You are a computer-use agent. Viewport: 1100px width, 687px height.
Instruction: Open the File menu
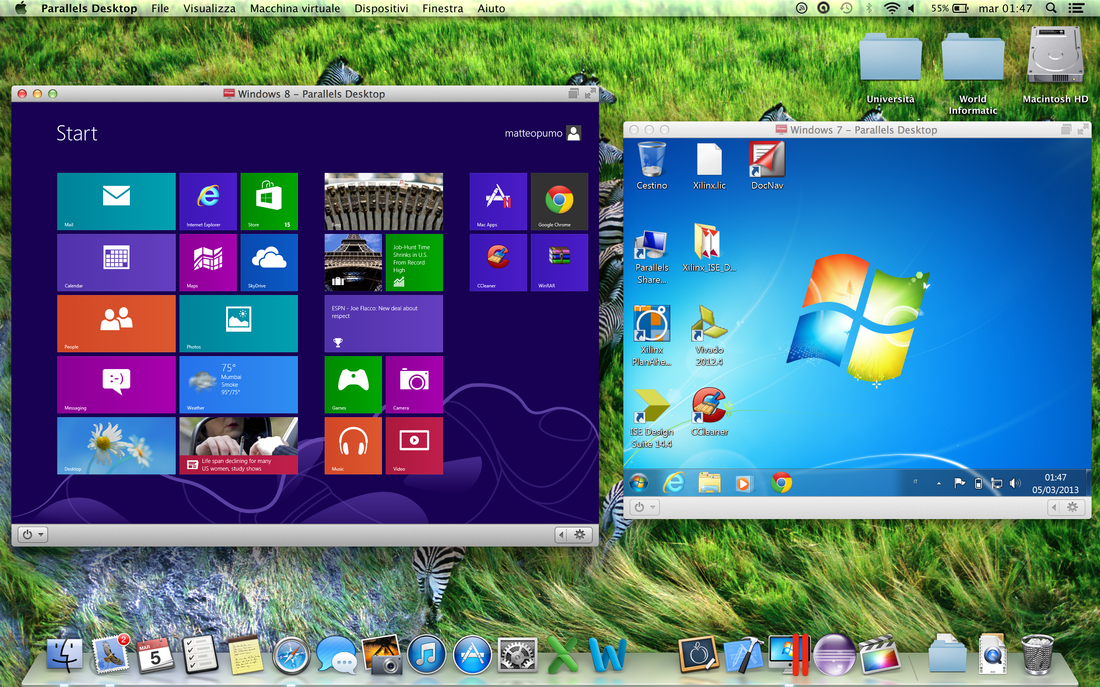(x=160, y=8)
